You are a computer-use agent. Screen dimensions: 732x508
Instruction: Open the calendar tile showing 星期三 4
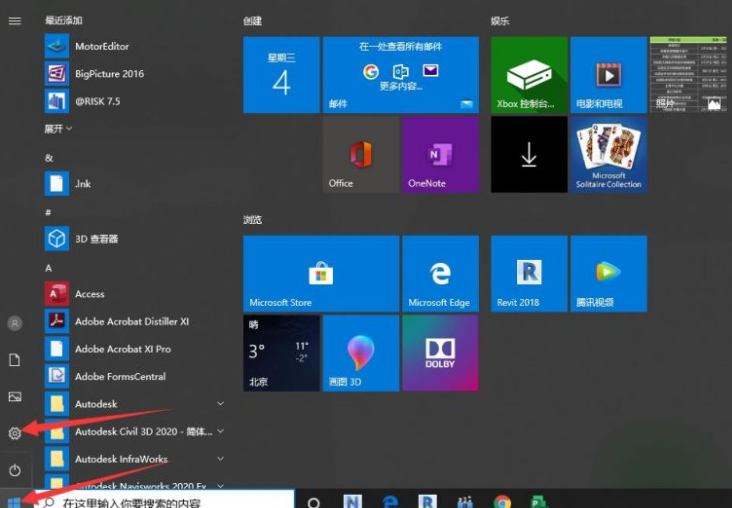282,75
